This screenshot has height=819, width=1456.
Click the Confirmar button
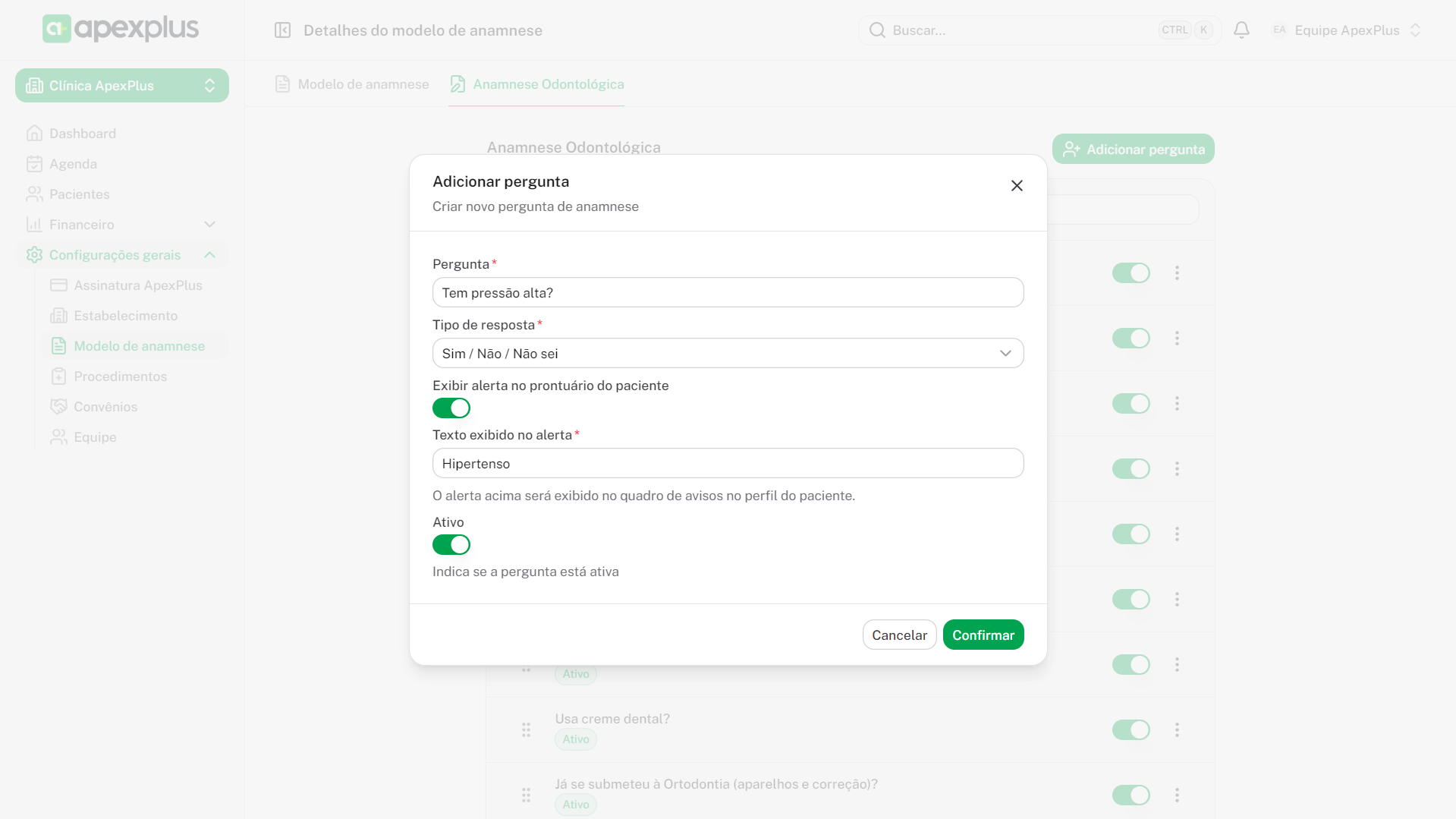pyautogui.click(x=983, y=635)
